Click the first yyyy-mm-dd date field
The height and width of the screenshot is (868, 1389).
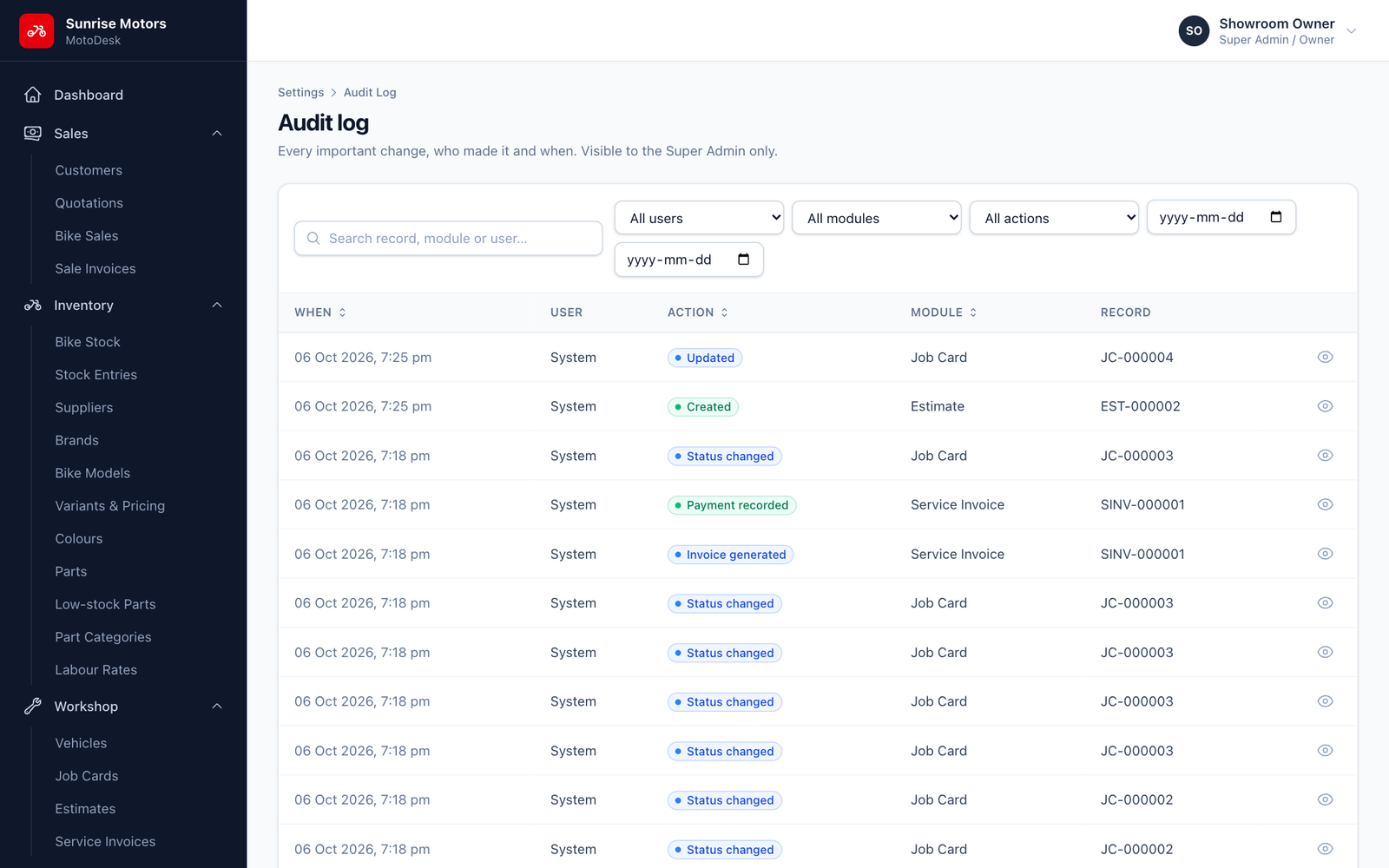(1221, 217)
